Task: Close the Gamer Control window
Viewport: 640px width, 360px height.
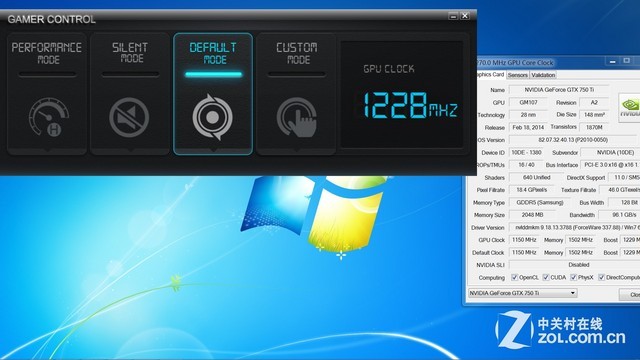Action: (465, 16)
